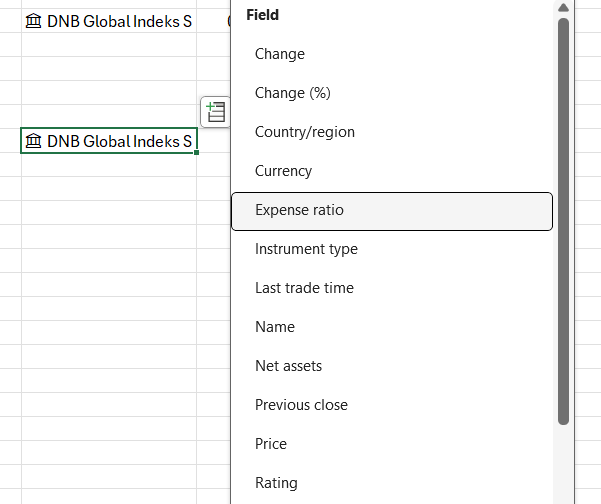Click the bank icon in the selected cell
The image size is (601, 504).
pyautogui.click(x=34, y=142)
